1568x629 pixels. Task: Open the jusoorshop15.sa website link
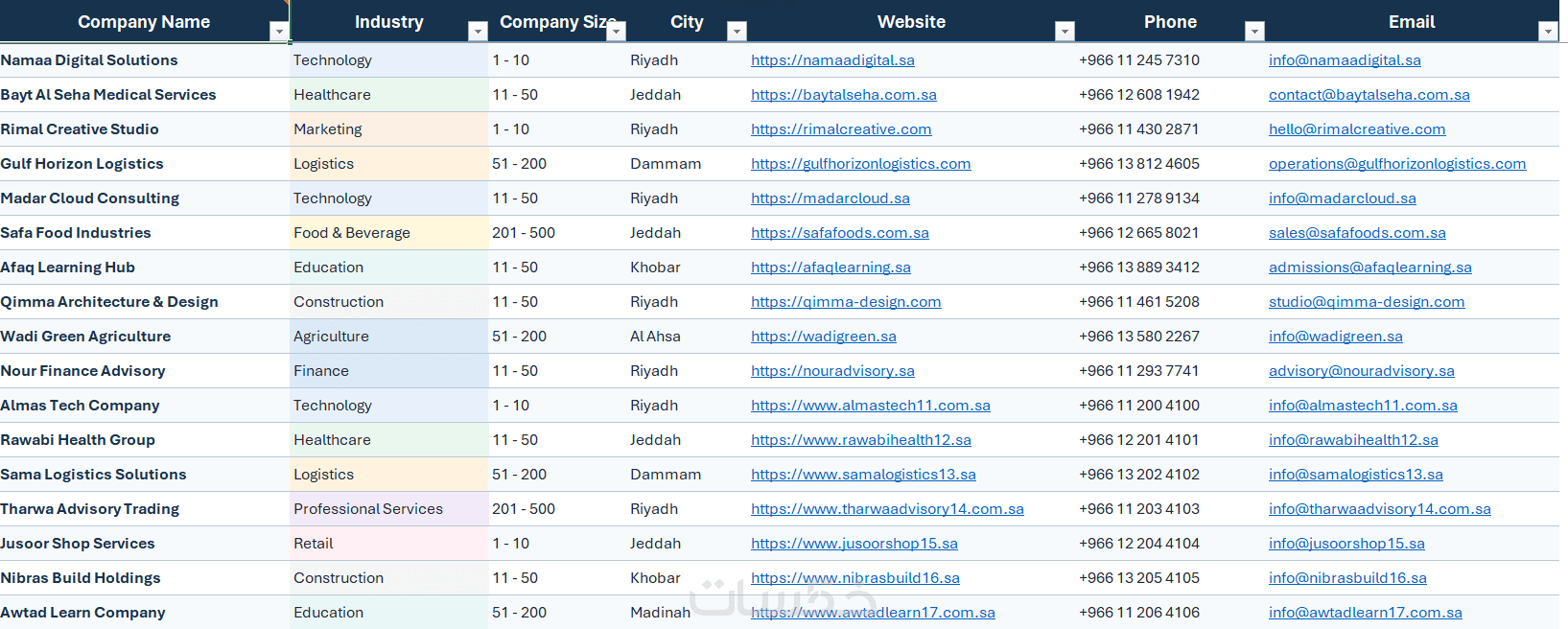pos(854,544)
